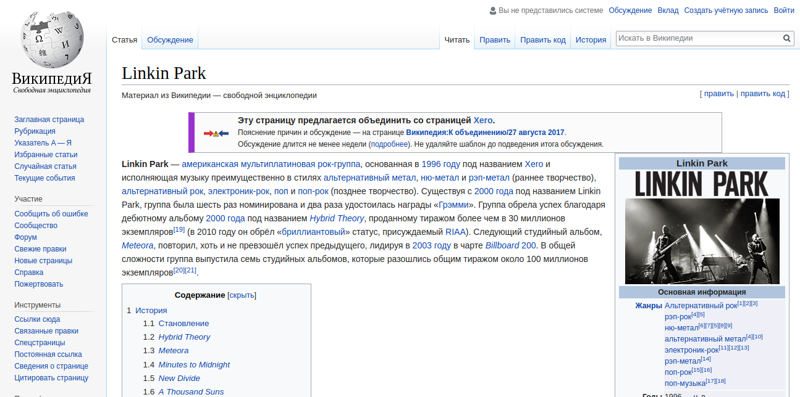
Task: Open infobox genre 'поп-музыка' link
Action: tap(685, 383)
